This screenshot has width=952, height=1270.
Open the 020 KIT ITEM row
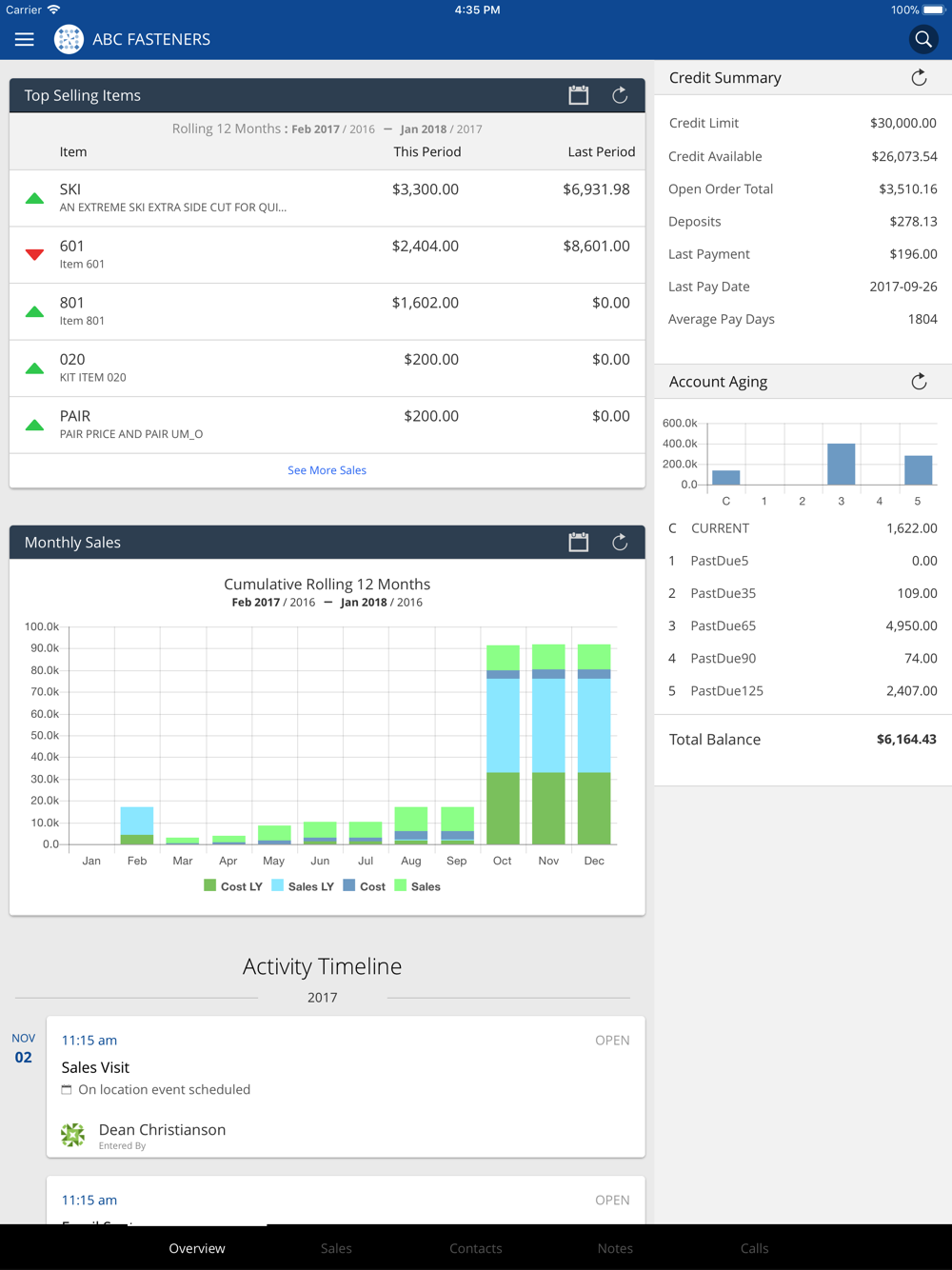[x=327, y=368]
